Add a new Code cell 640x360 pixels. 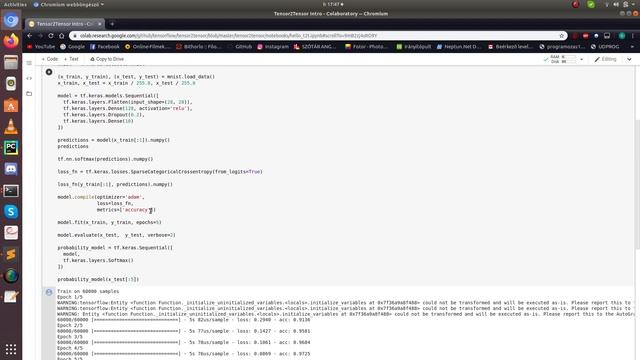(x=50, y=59)
